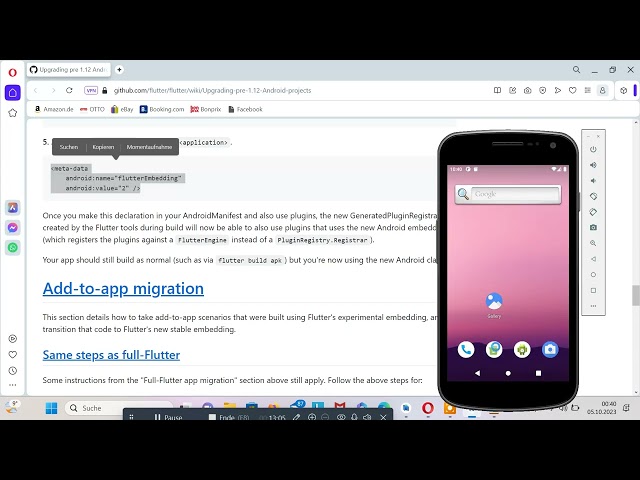
Task: Open Easy Setup sliders icon
Action: pyautogui.click(x=587, y=90)
